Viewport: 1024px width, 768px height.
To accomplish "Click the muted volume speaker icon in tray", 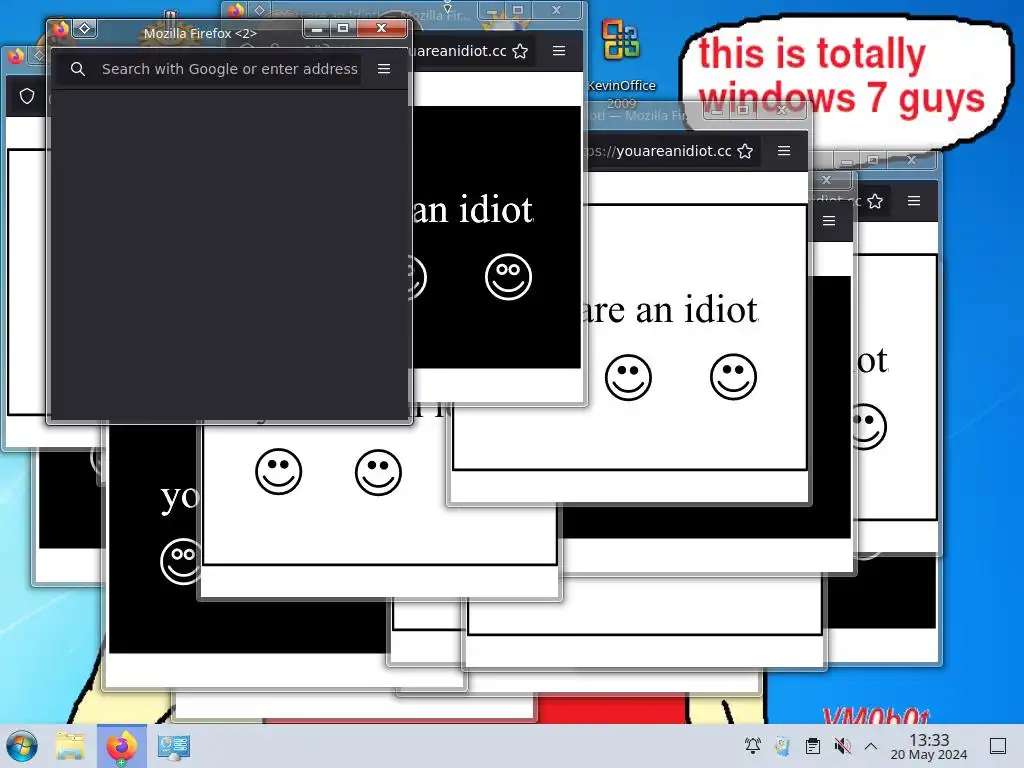I will [842, 746].
